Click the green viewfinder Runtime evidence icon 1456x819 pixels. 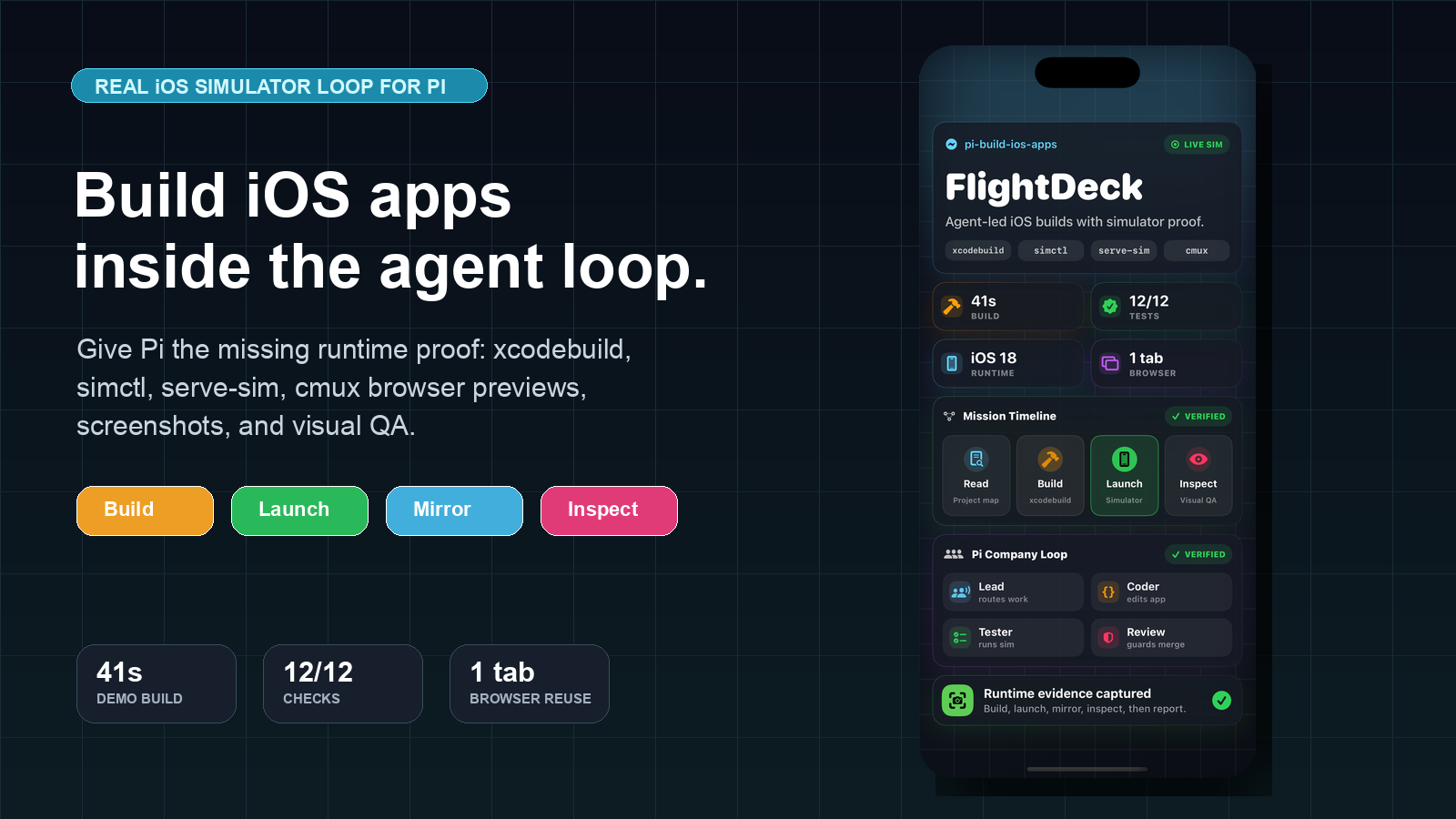957,700
